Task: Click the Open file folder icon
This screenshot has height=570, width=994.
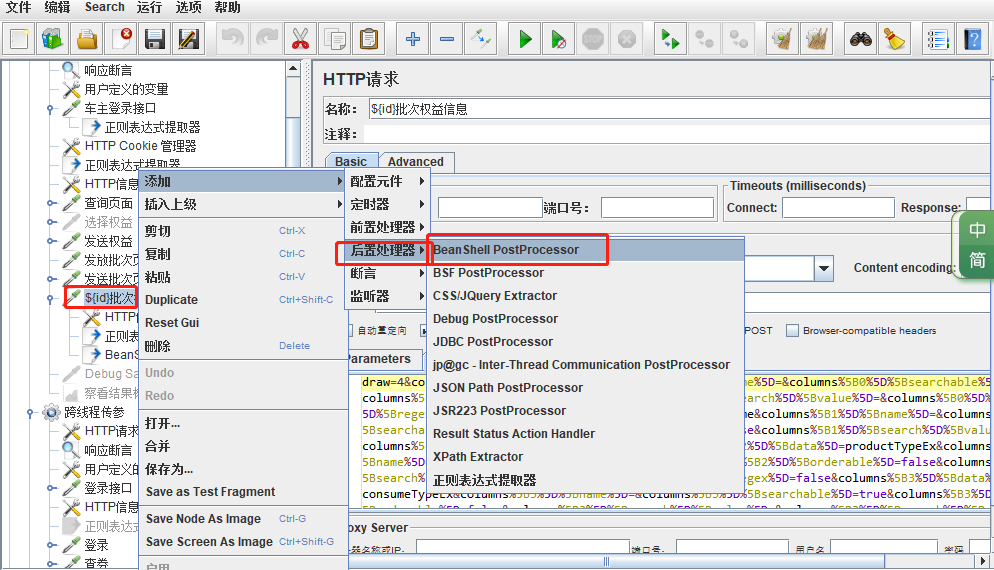Action: (87, 39)
